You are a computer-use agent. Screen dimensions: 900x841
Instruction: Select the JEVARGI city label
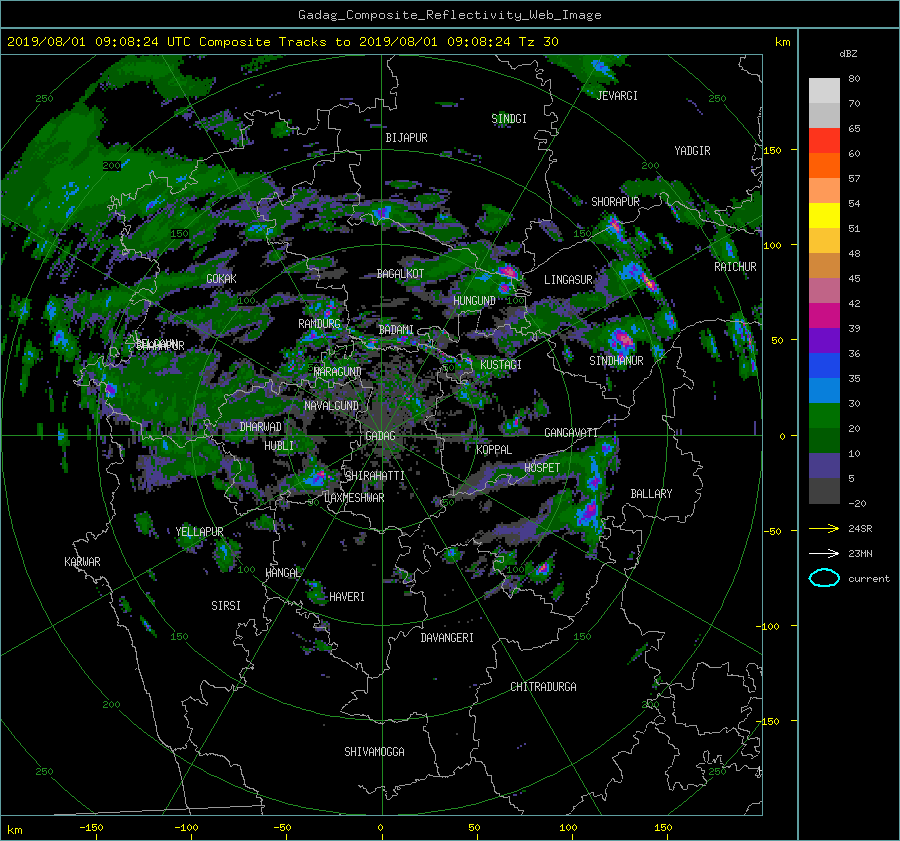(617, 96)
